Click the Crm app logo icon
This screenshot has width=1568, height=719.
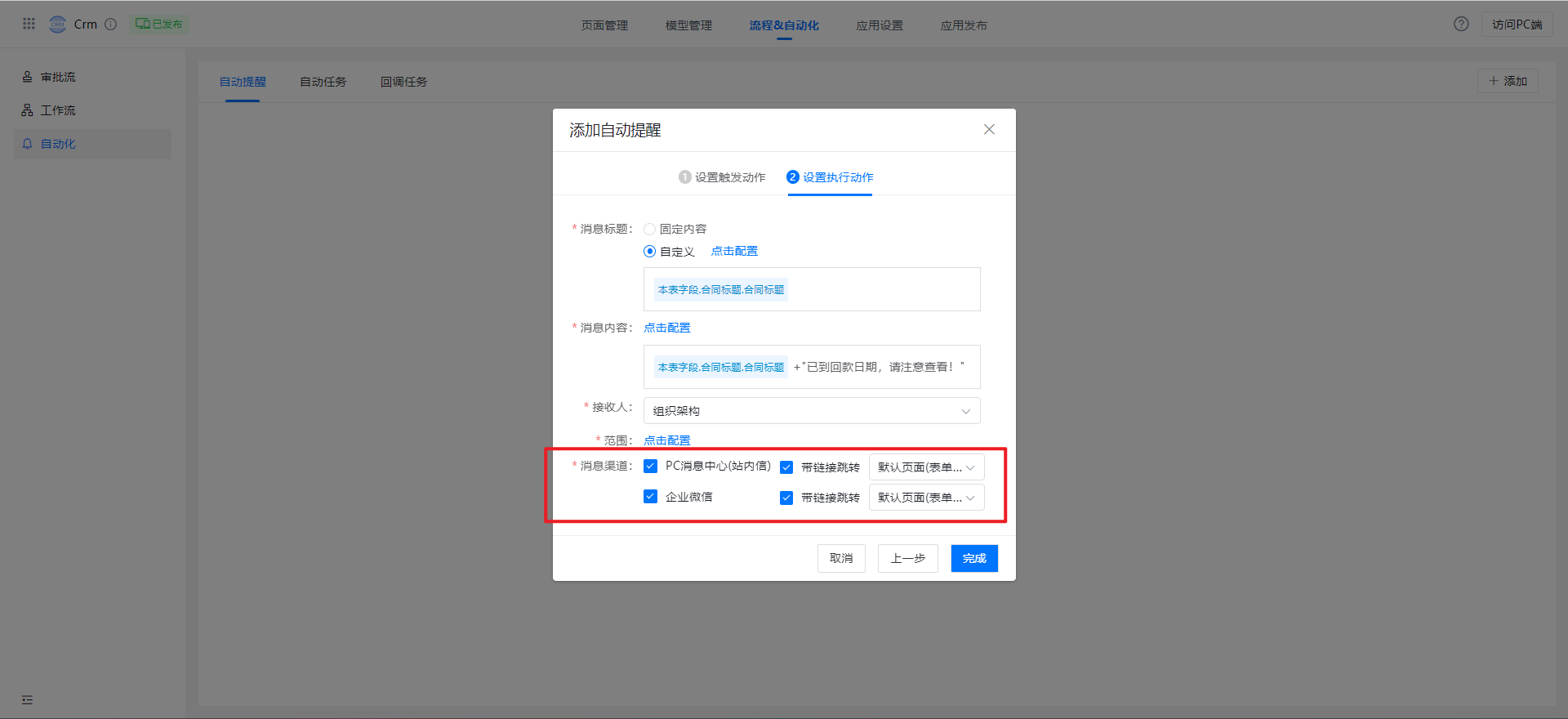click(x=58, y=25)
